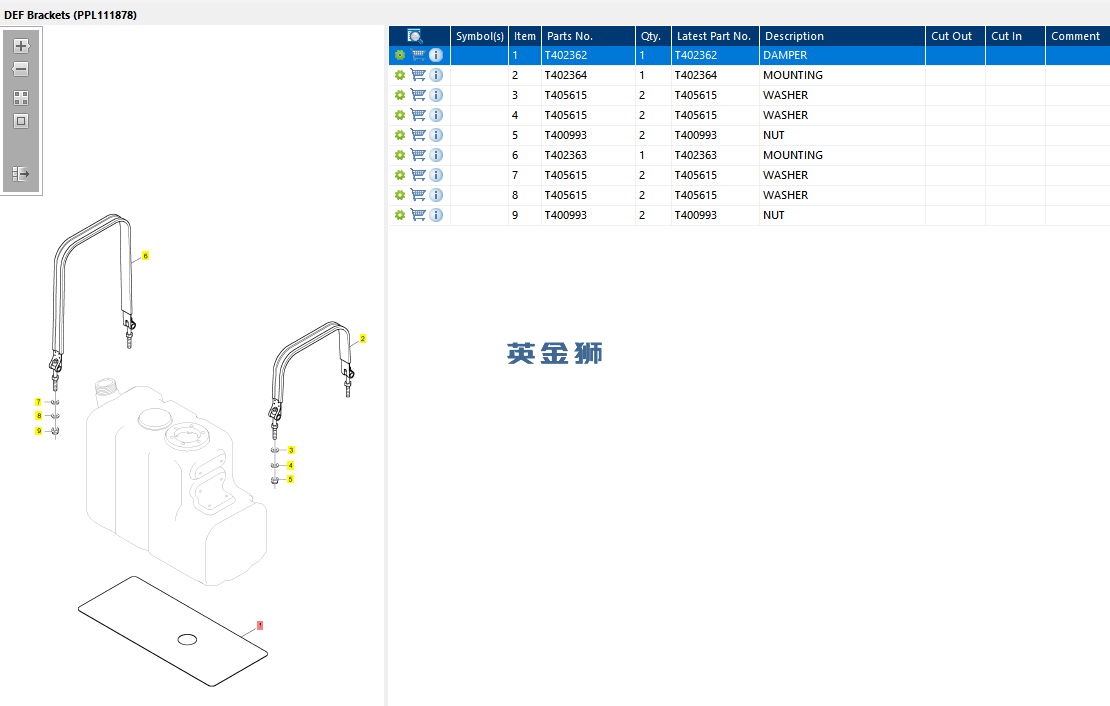Click the Cut Out column header

tap(955, 36)
